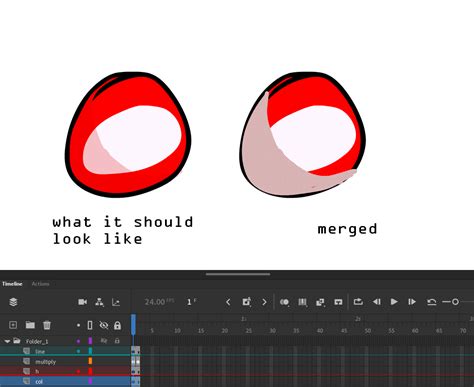Toggle the red highlight dot on red layer
This screenshot has width=474, height=387.
click(x=78, y=371)
